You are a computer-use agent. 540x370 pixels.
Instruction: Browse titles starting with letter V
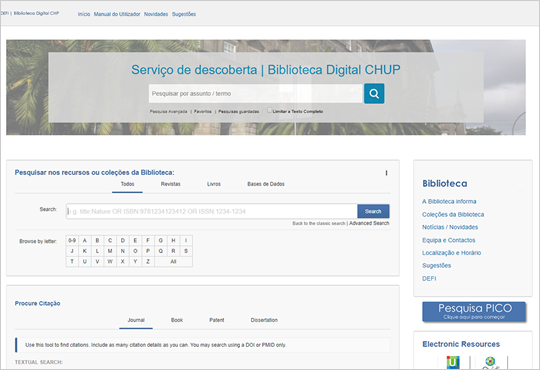pos(97,261)
